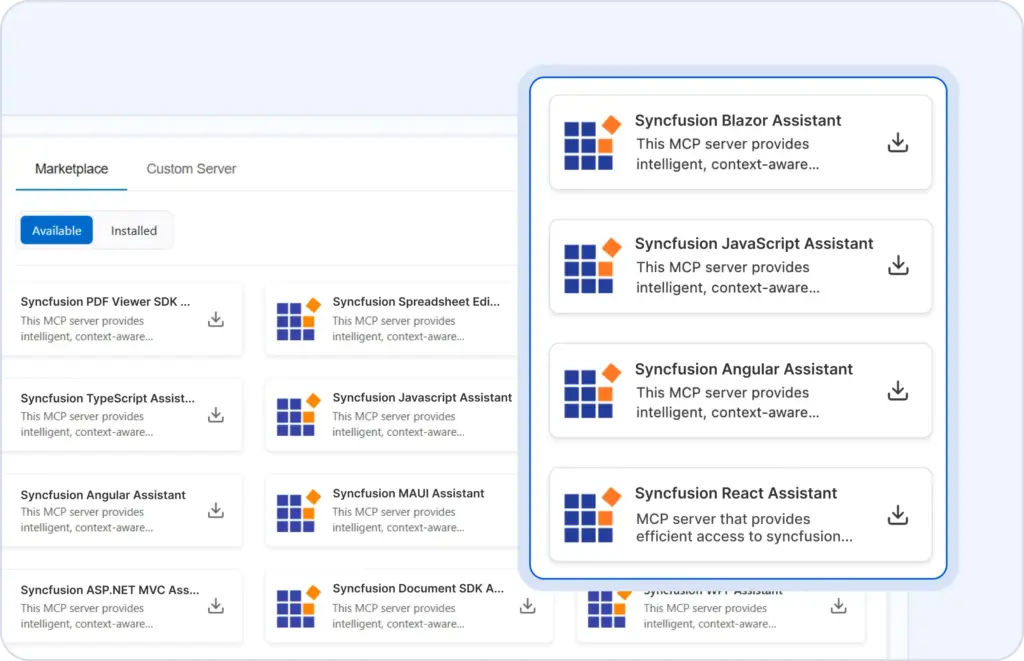Open Syncfusion JavaScript Assistant title in highlighted panel

754,244
